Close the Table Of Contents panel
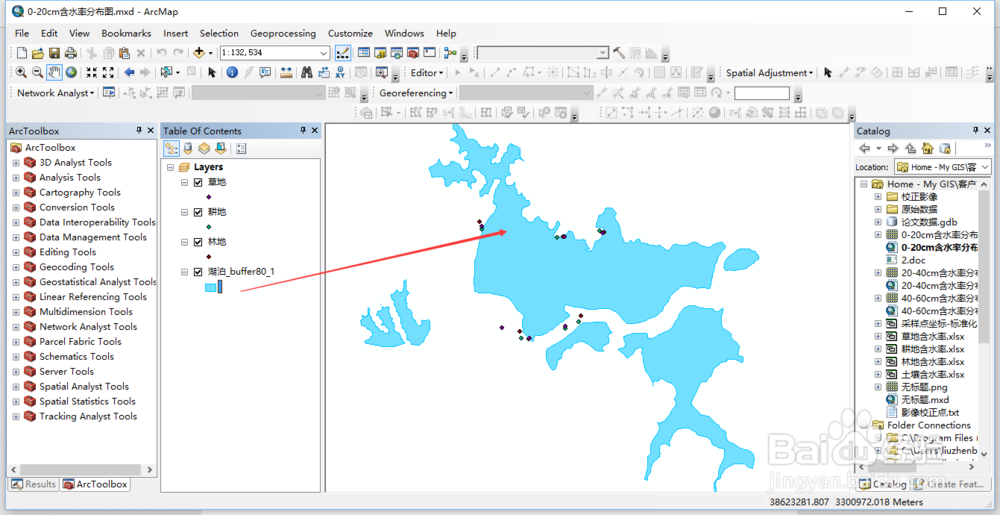 (314, 131)
